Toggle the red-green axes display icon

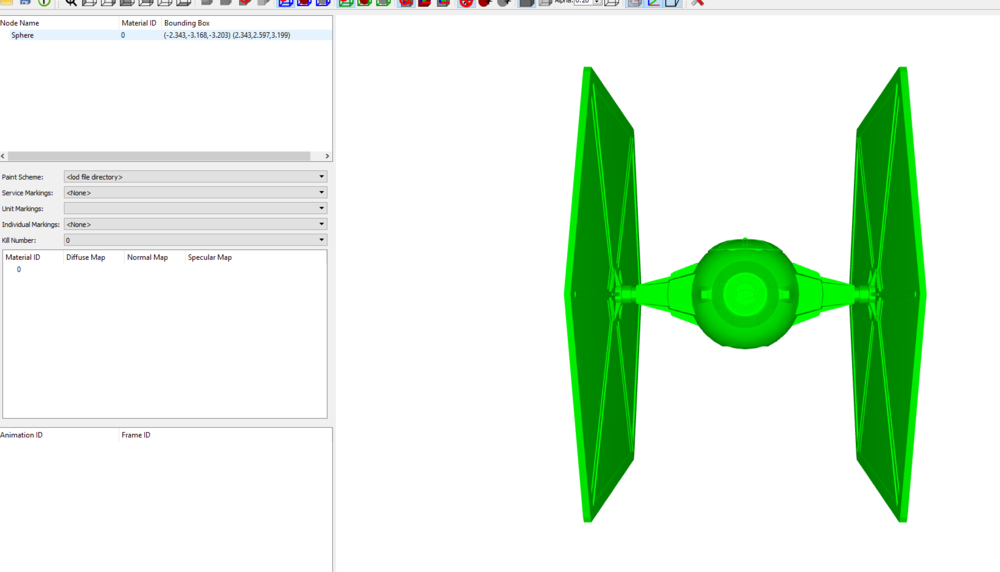click(x=654, y=3)
